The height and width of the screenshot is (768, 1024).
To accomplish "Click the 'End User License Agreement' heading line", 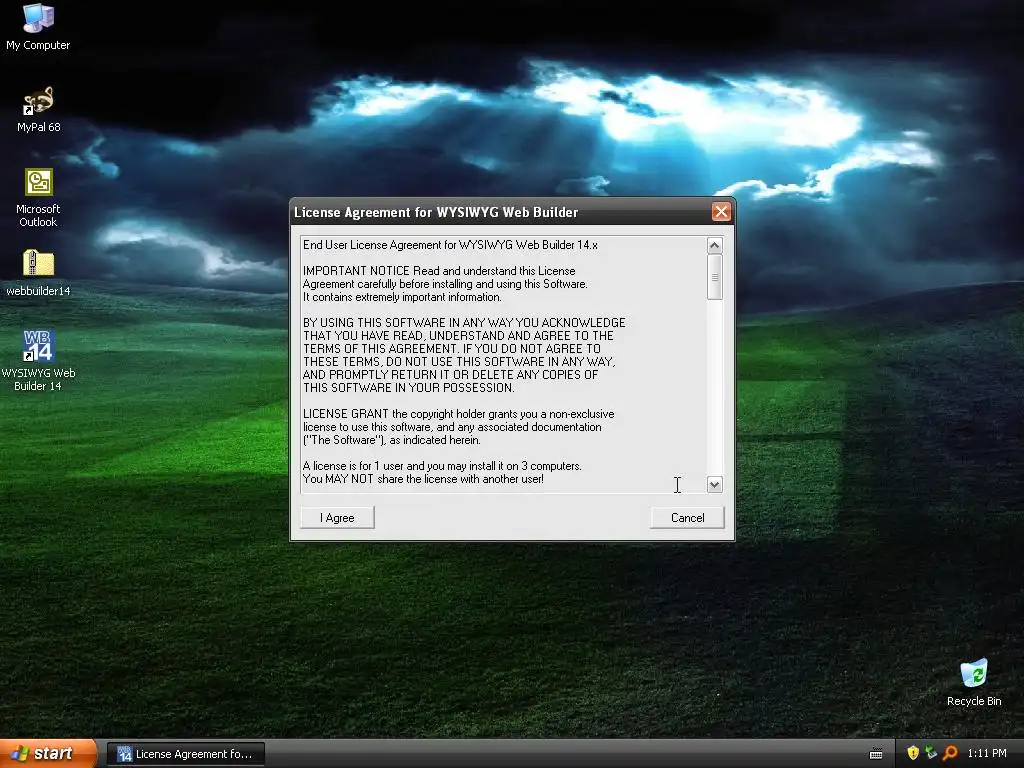I will (x=450, y=245).
